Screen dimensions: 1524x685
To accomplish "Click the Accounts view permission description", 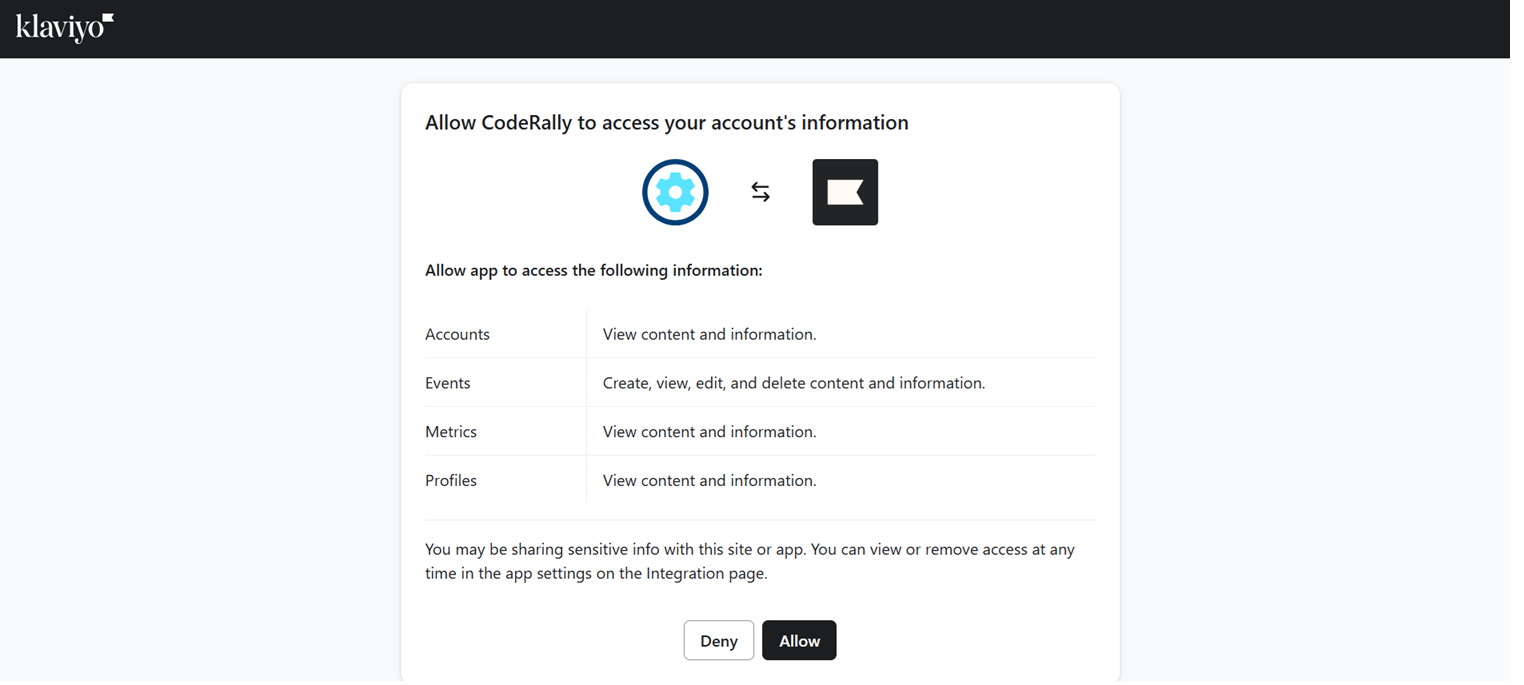I will (708, 334).
